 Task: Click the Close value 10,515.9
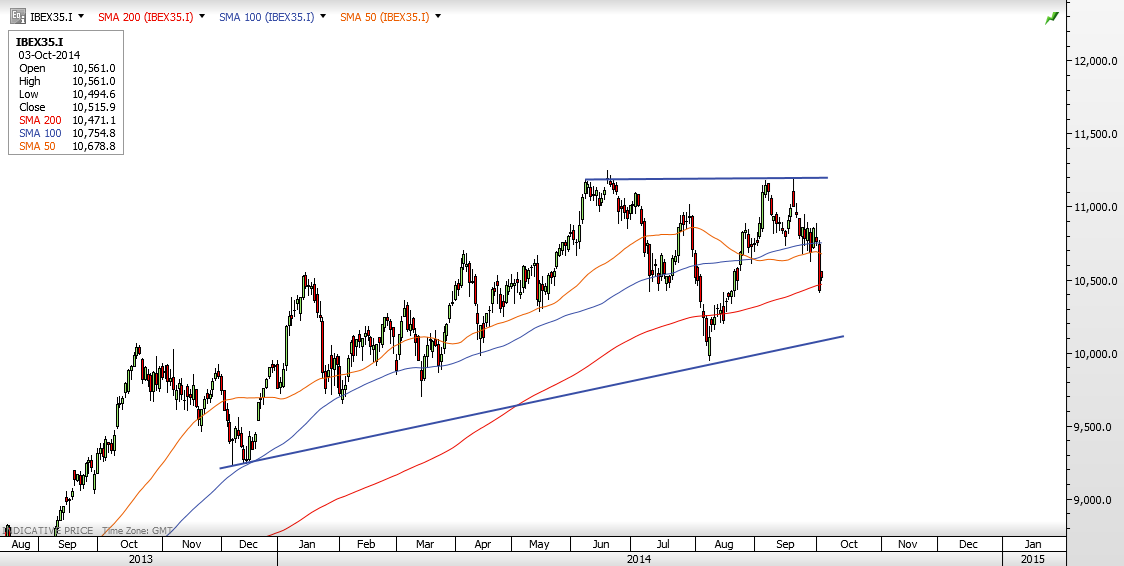(94, 107)
